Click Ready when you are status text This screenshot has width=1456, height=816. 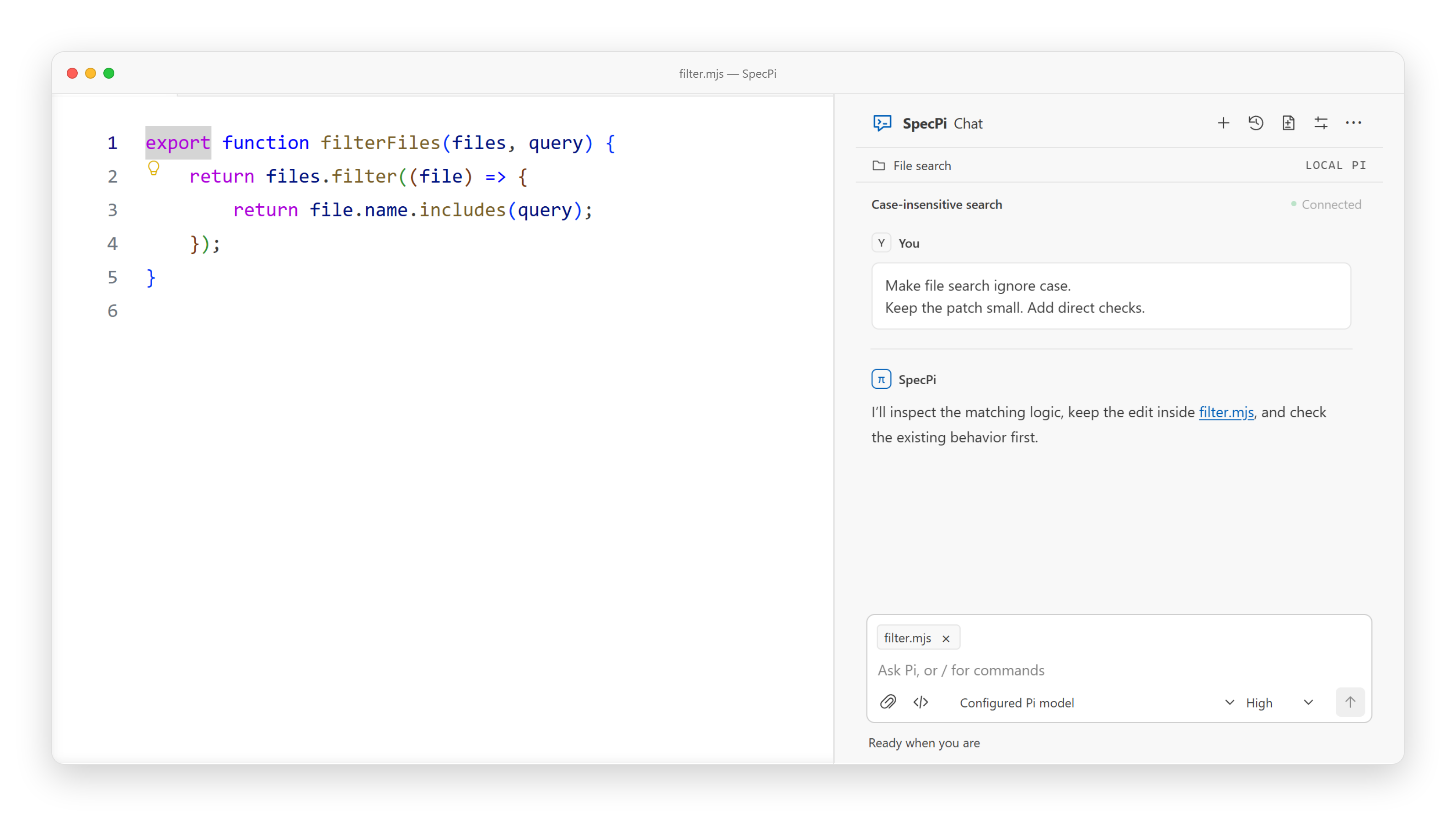924,743
